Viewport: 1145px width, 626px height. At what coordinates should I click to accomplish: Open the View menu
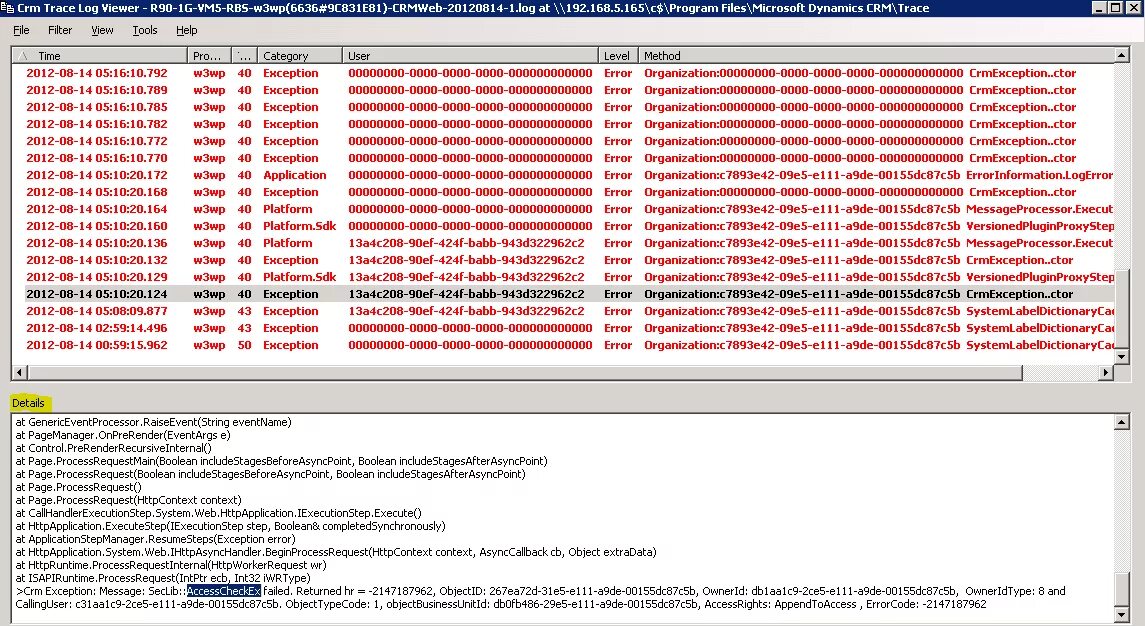click(102, 30)
